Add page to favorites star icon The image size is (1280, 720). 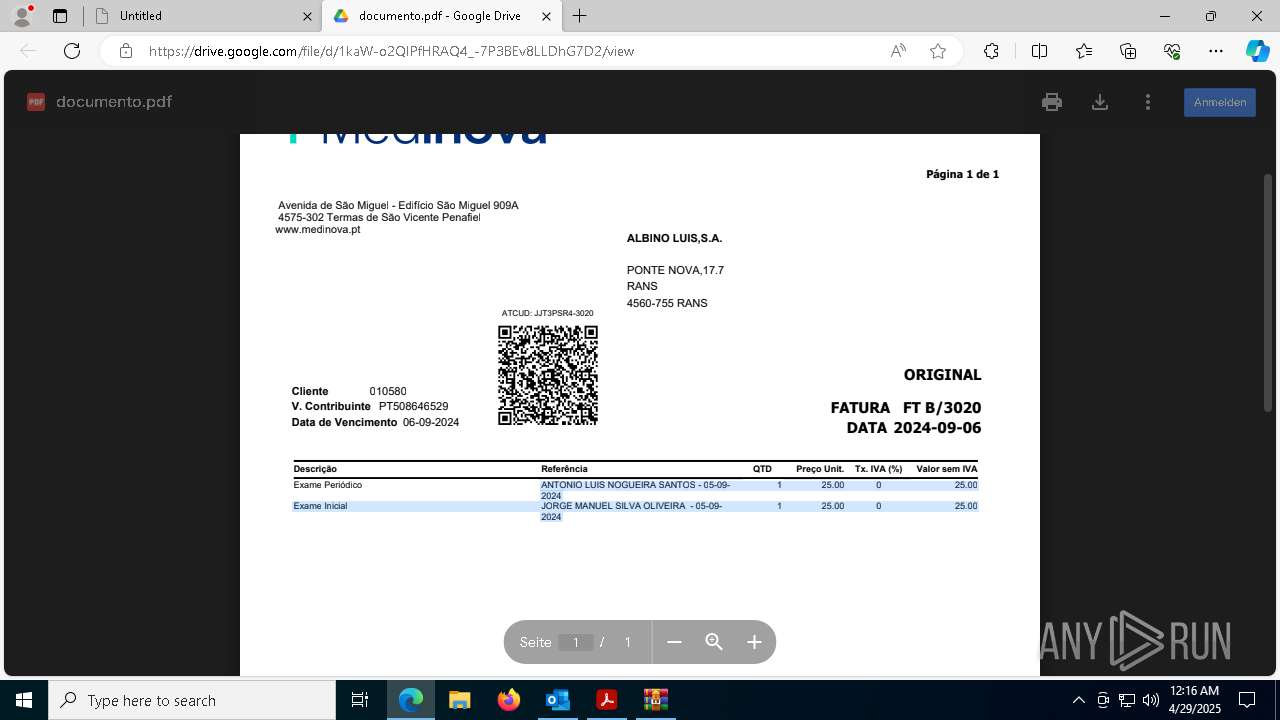[x=938, y=51]
